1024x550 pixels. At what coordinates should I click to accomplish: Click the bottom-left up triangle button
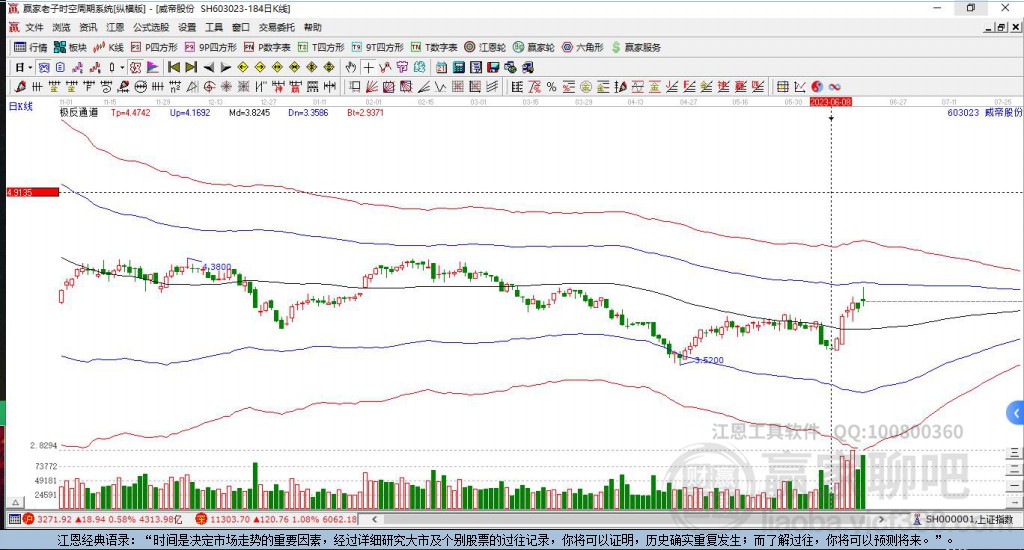coord(16,502)
